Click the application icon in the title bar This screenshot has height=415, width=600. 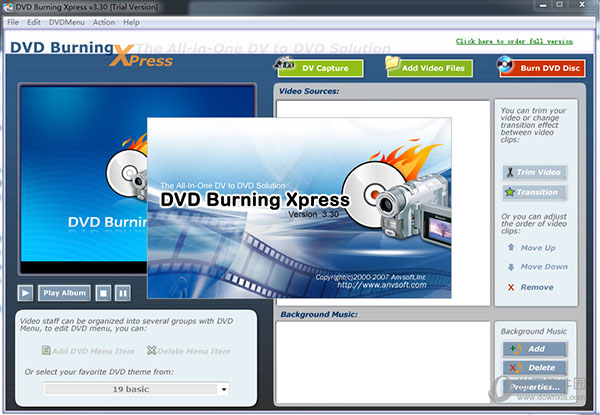click(x=8, y=7)
